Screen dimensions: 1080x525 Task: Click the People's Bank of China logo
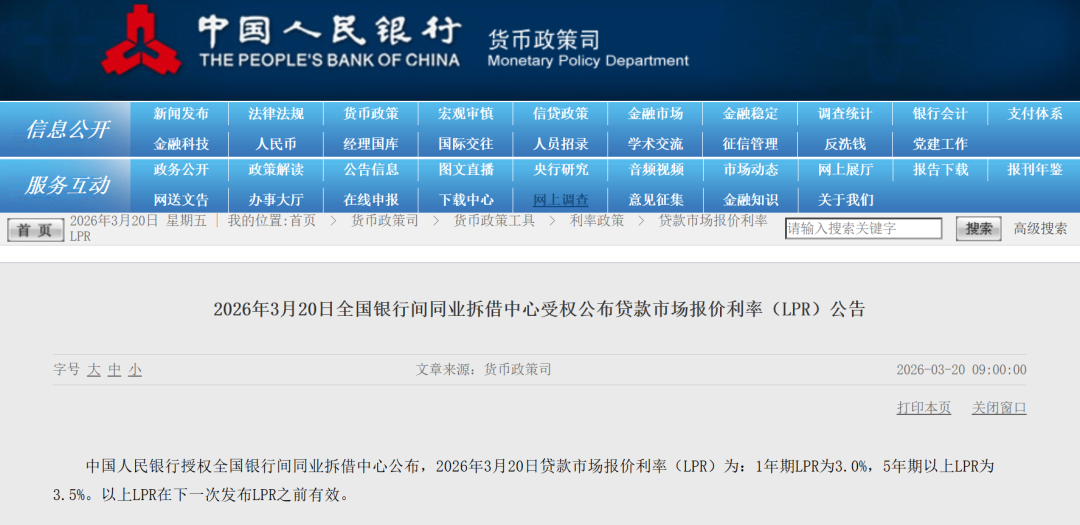[x=140, y=40]
